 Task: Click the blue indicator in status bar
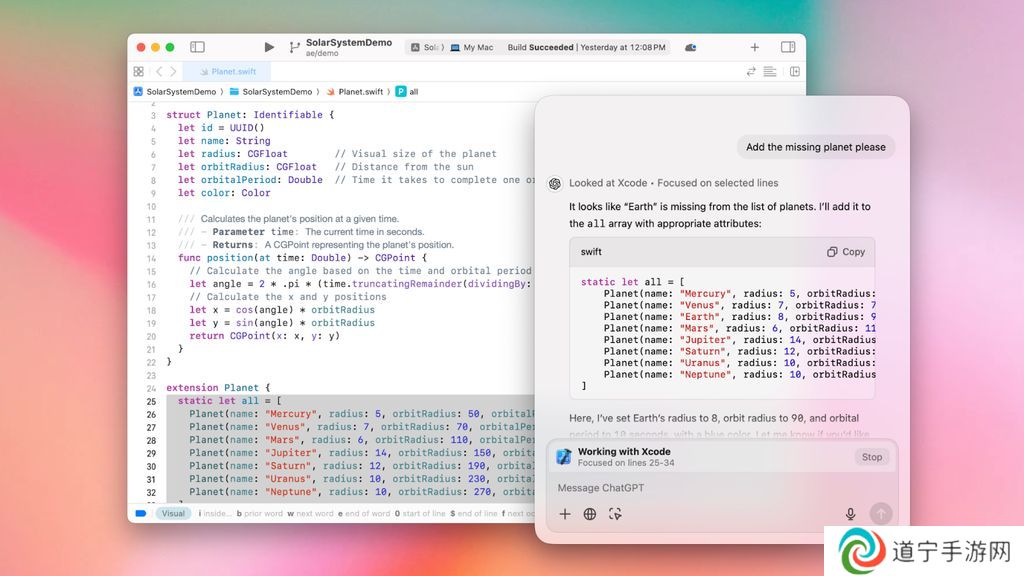140,514
